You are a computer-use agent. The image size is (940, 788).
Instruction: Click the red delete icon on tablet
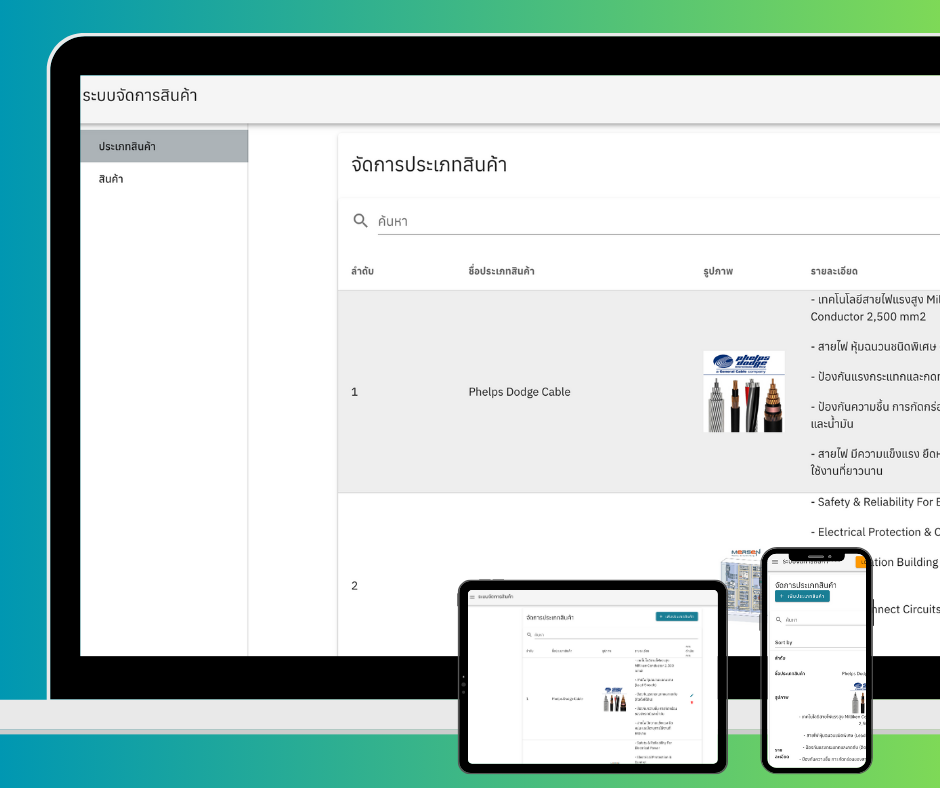(x=691, y=702)
